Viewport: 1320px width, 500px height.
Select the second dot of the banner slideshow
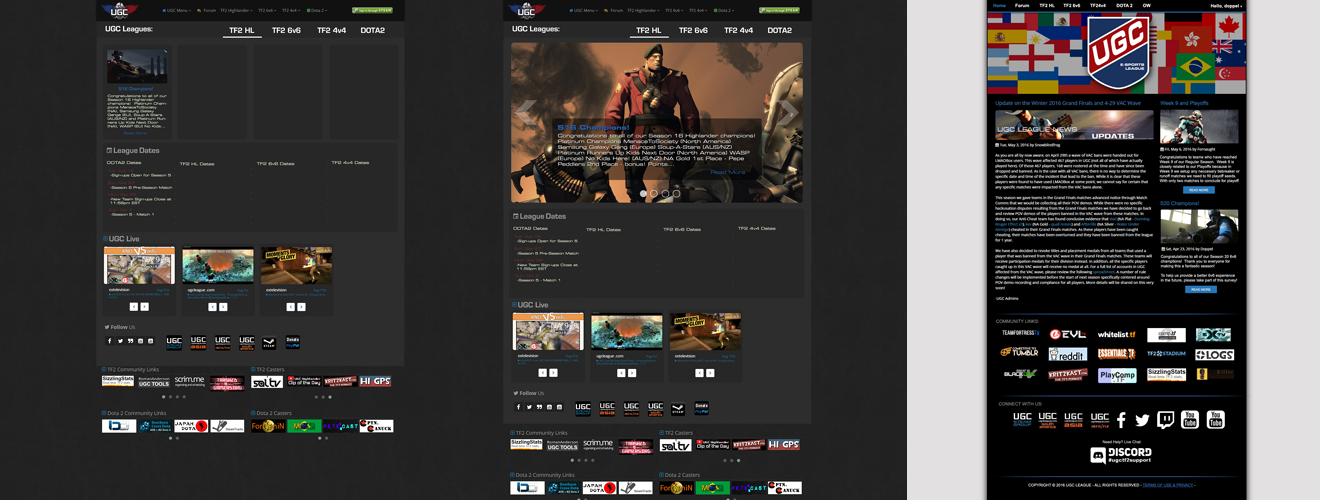pos(654,193)
